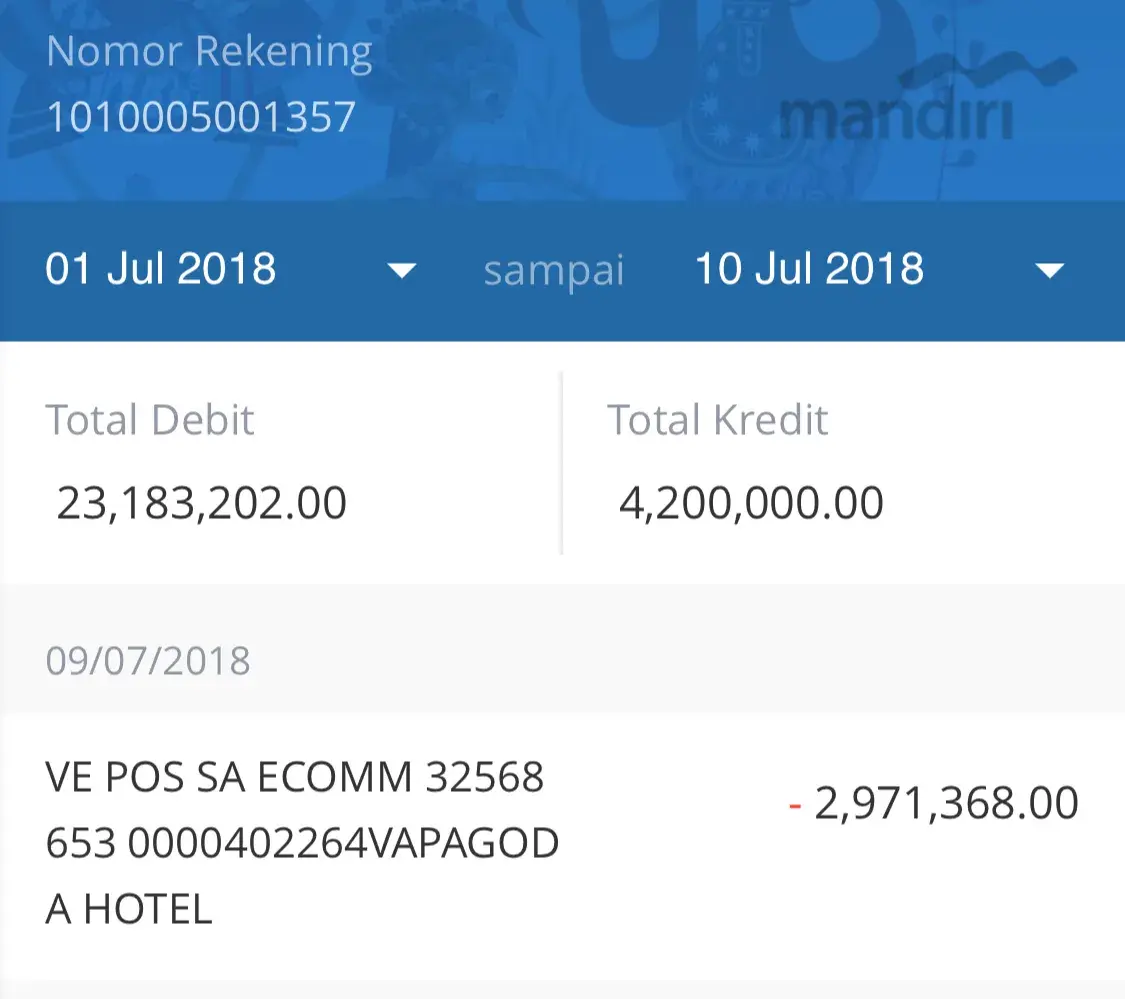Tap the 10 Jul 2018 end date
The height and width of the screenshot is (999, 1125).
click(x=809, y=270)
